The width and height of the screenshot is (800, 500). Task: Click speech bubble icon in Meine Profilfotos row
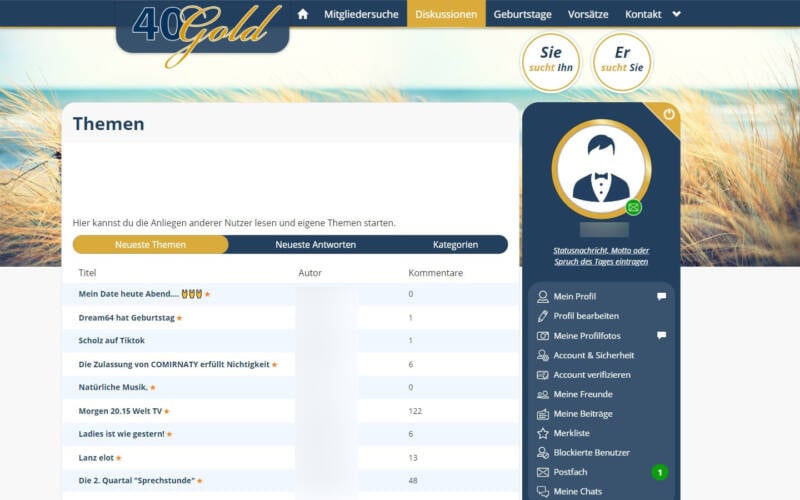[x=662, y=335]
